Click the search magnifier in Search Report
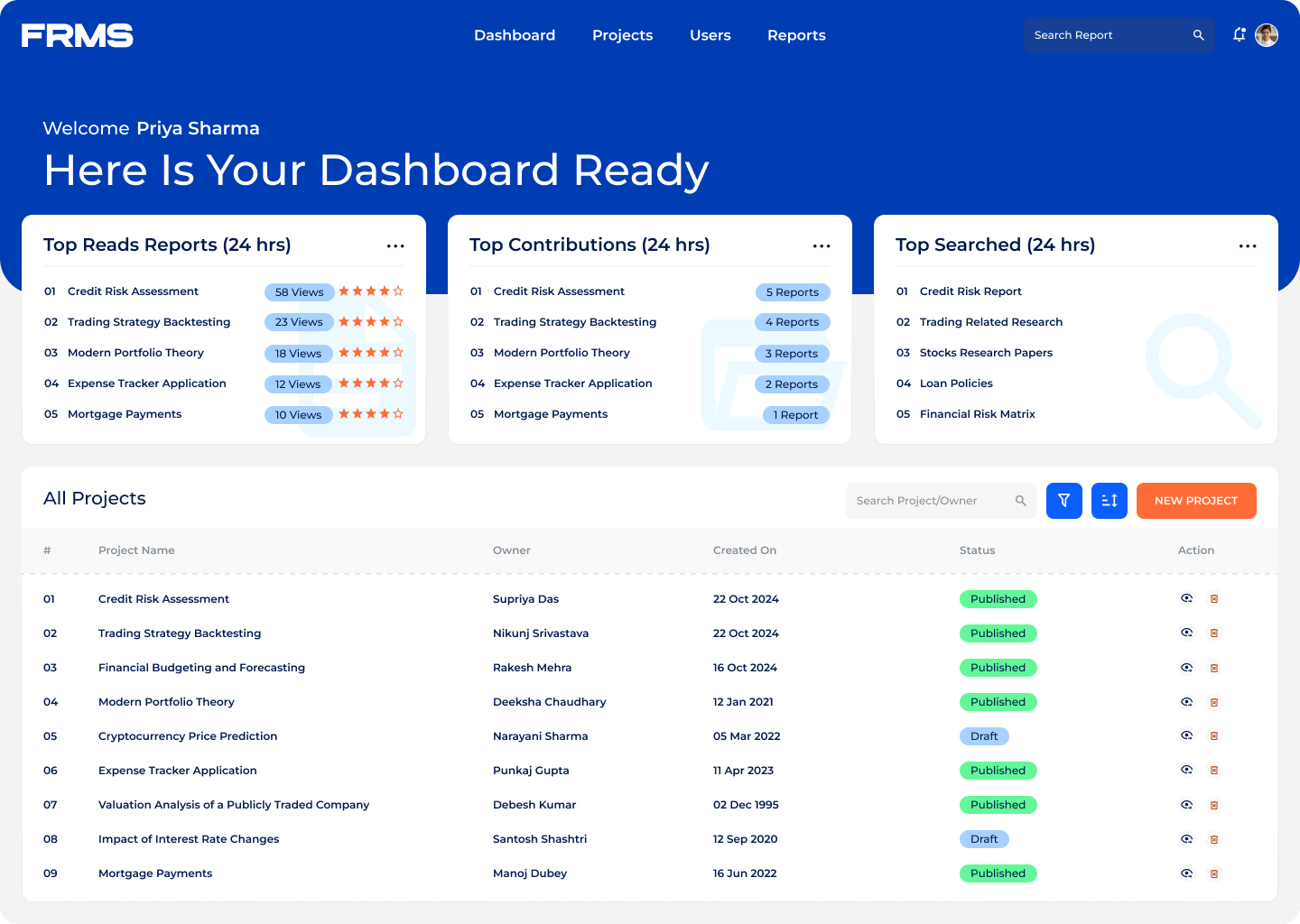 1198,35
